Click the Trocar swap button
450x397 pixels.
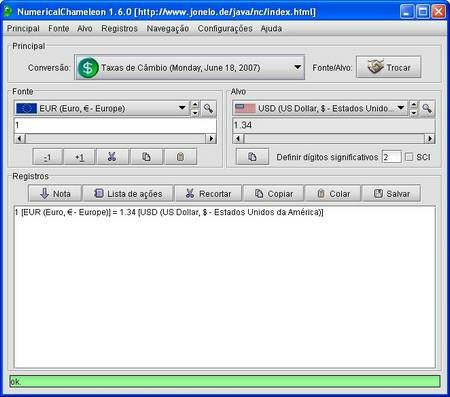click(x=389, y=67)
